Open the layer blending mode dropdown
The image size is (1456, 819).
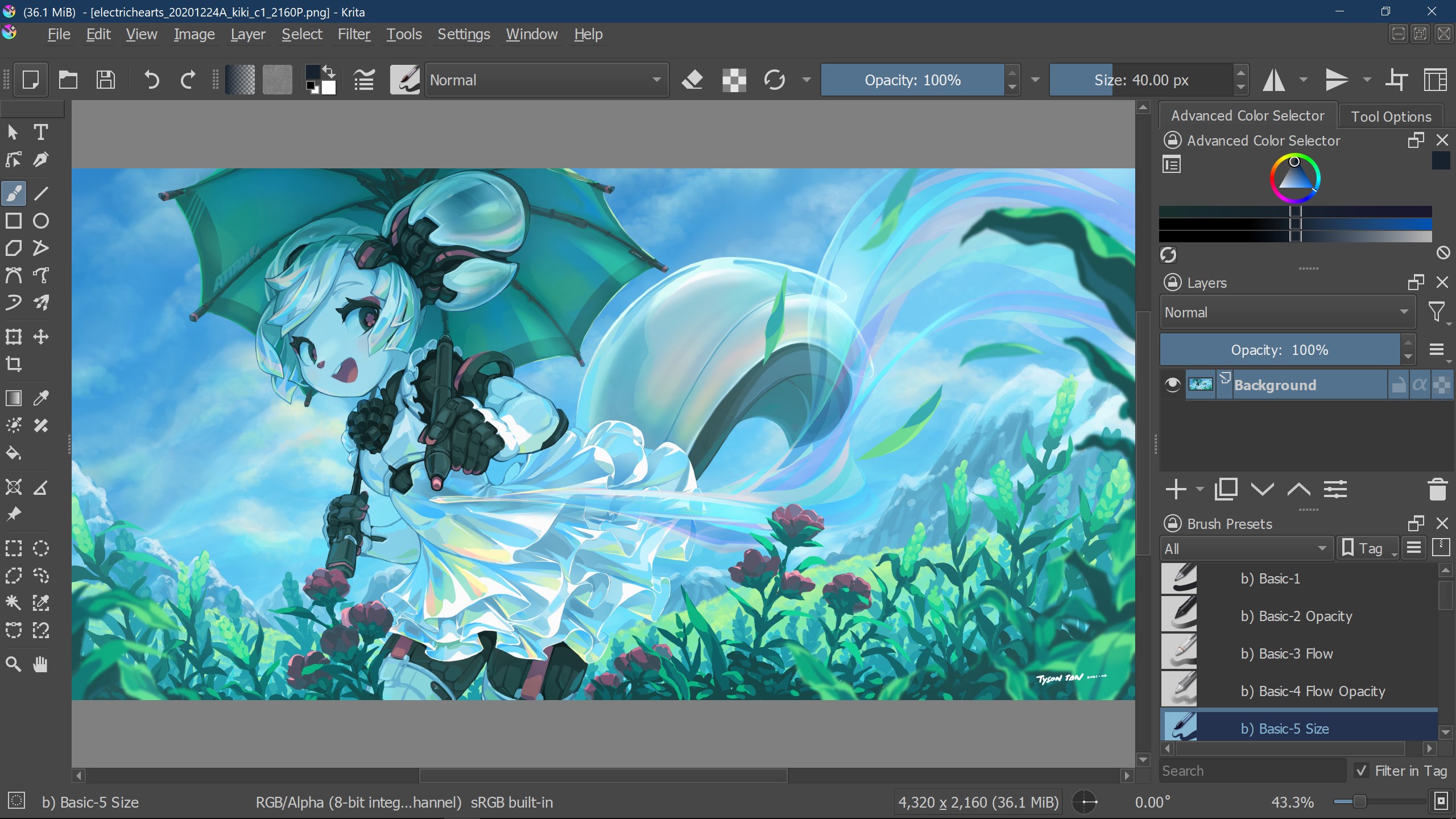pos(1287,312)
